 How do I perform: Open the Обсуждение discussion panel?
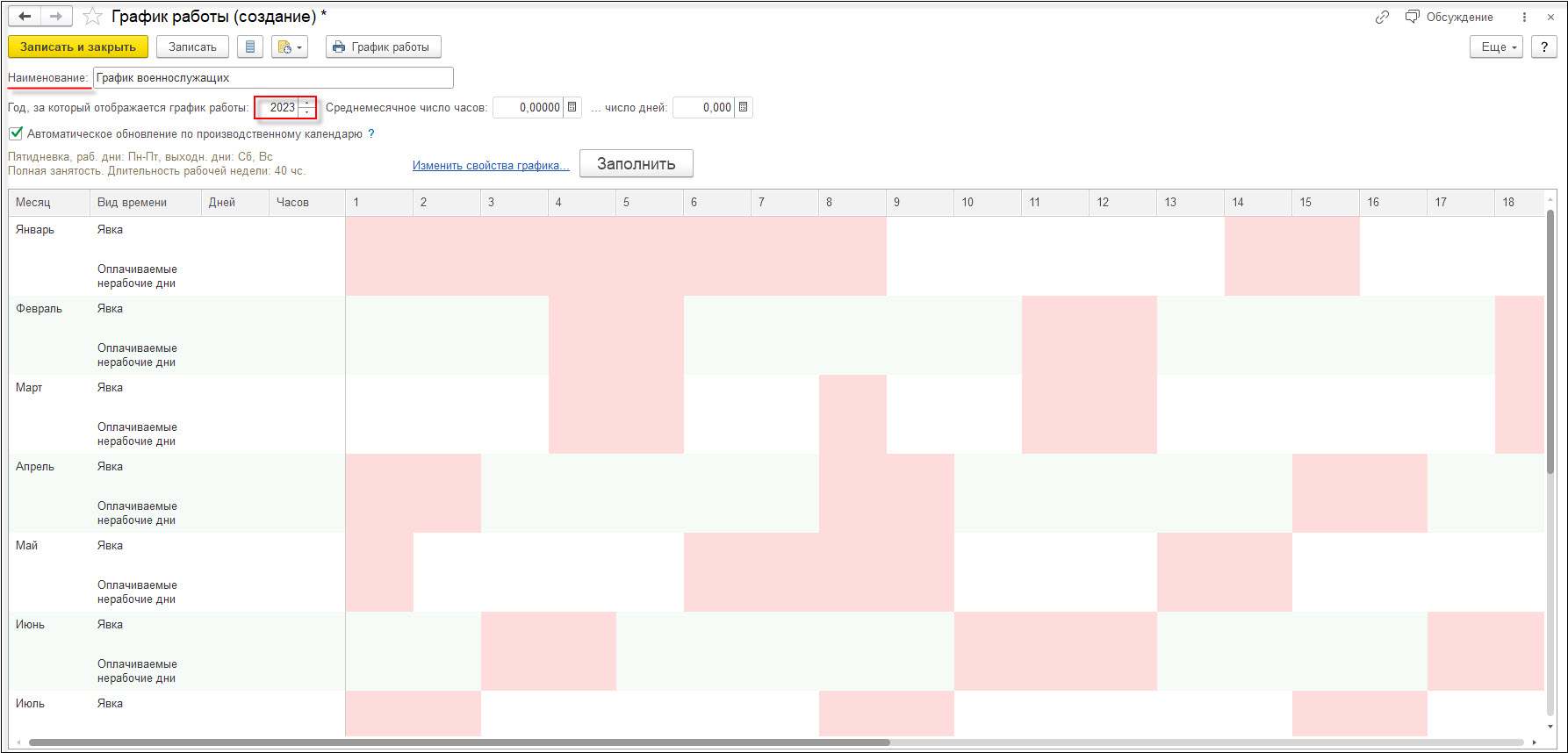[x=1449, y=17]
